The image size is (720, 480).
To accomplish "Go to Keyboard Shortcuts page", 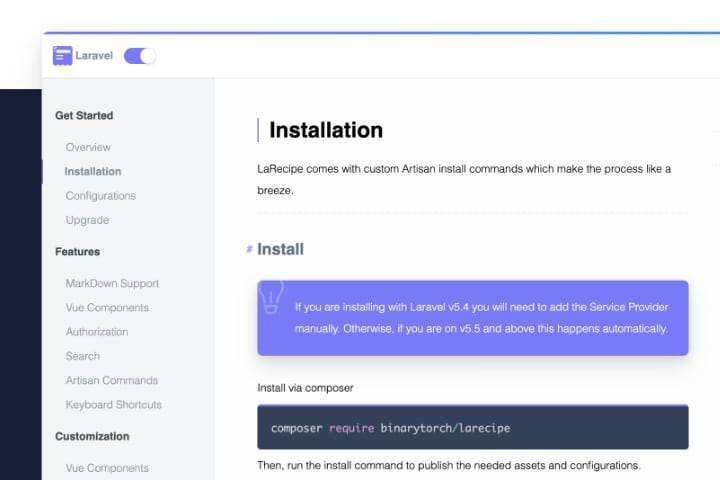I will click(x=114, y=405).
